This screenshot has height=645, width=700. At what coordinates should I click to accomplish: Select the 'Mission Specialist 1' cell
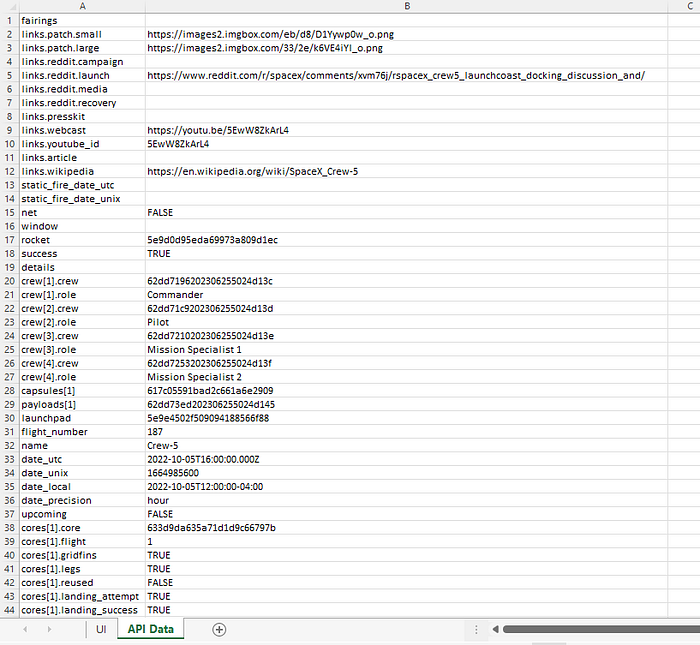coord(407,350)
